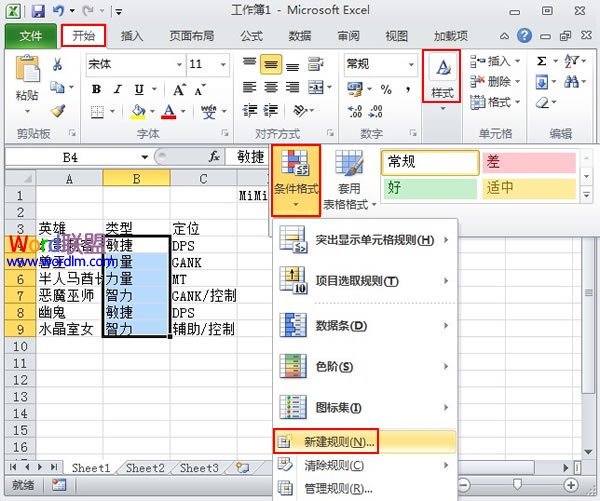This screenshot has width=600, height=501.
Task: Open 色阶(S) submenu
Action: click(365, 367)
